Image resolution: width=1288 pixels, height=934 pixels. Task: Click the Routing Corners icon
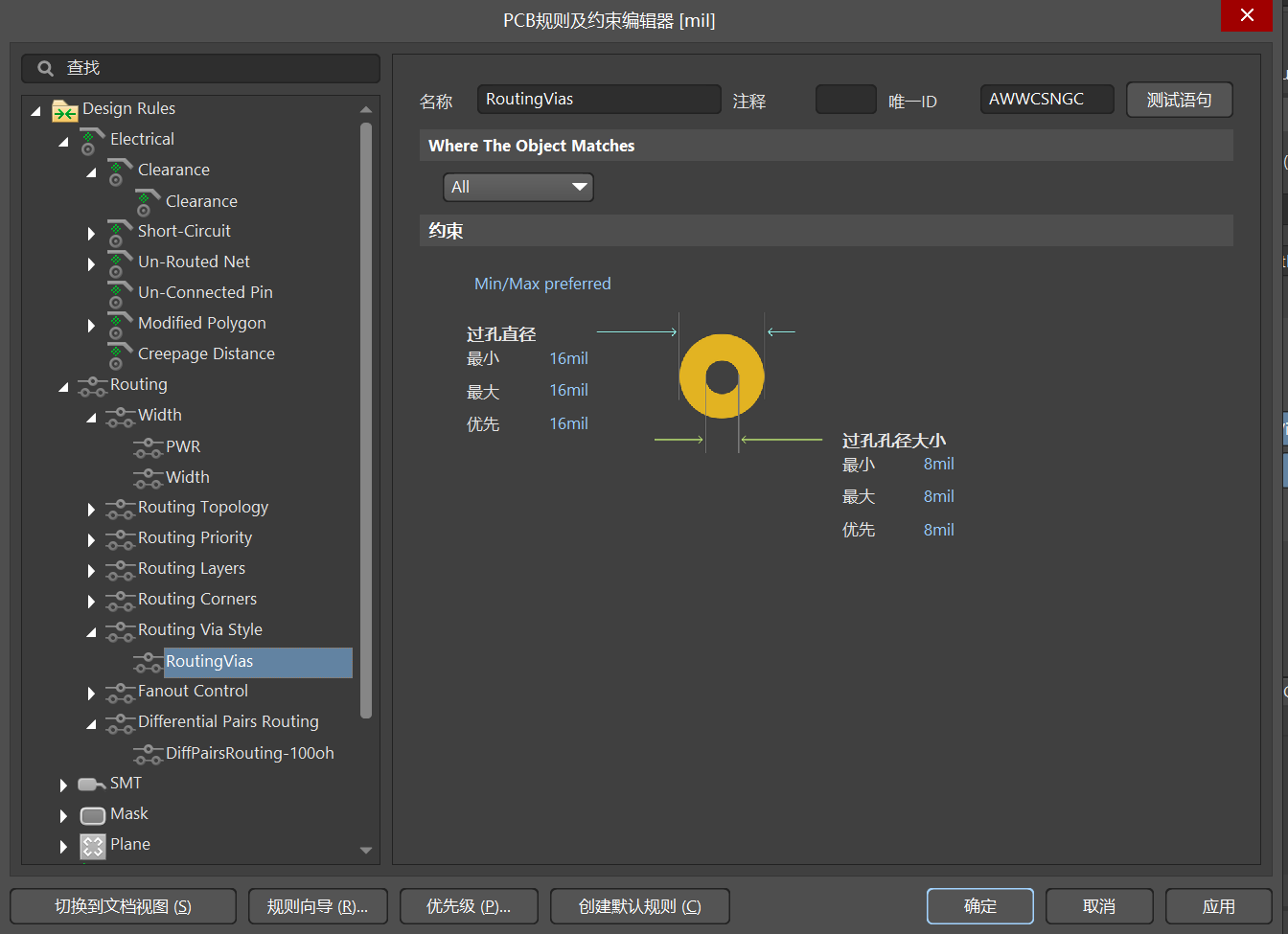[120, 601]
